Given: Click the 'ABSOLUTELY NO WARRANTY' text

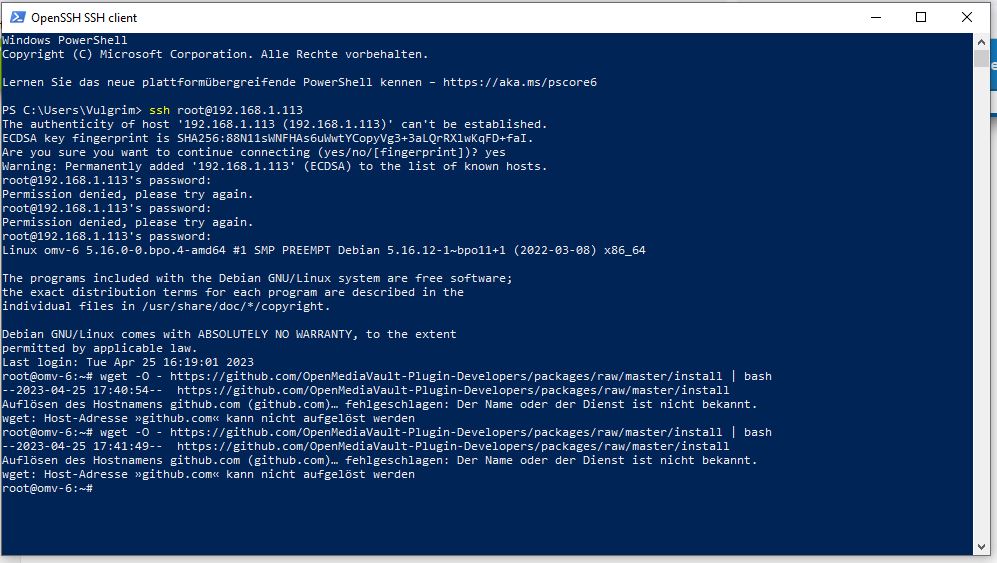Looking at the screenshot, I should coord(275,334).
